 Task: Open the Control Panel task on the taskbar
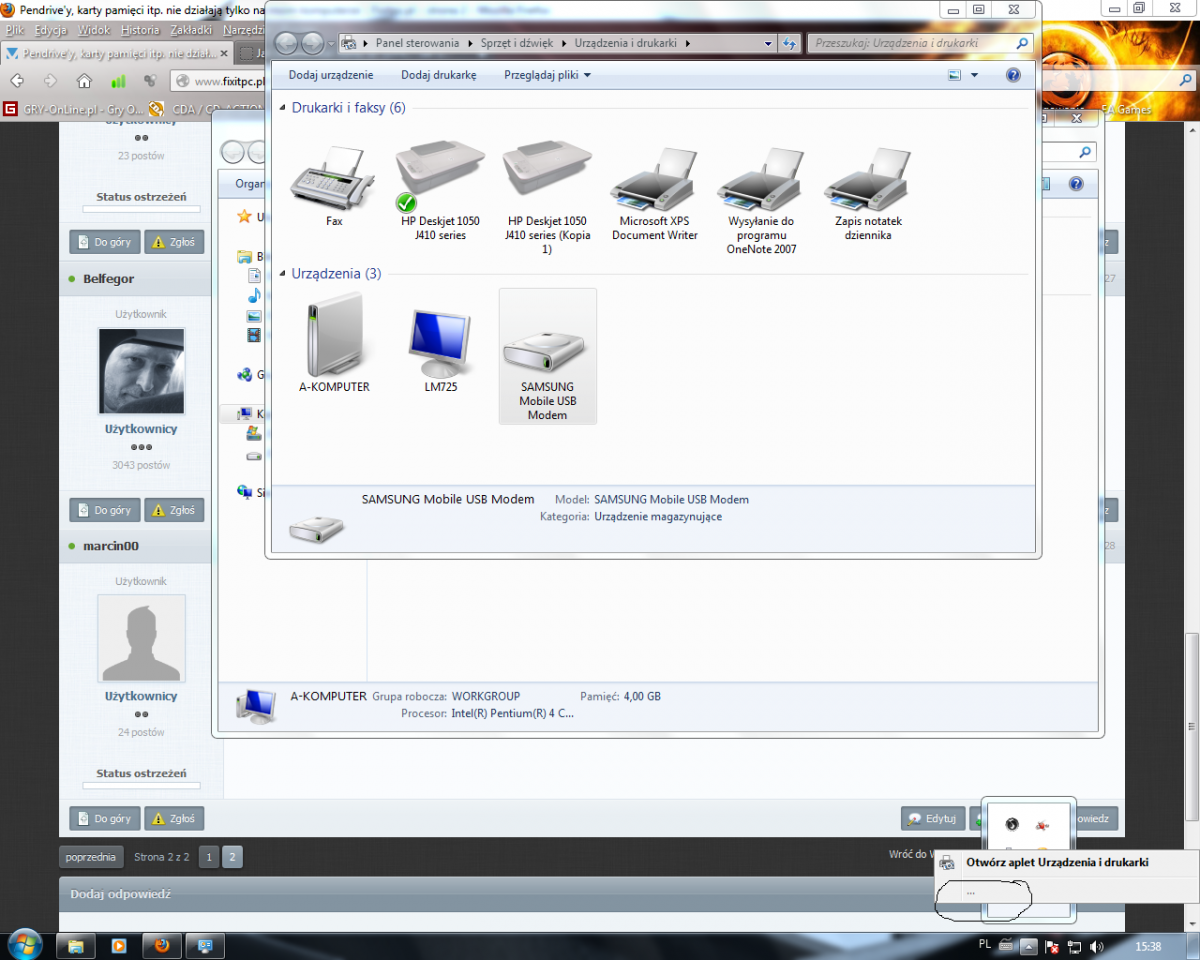(205, 945)
